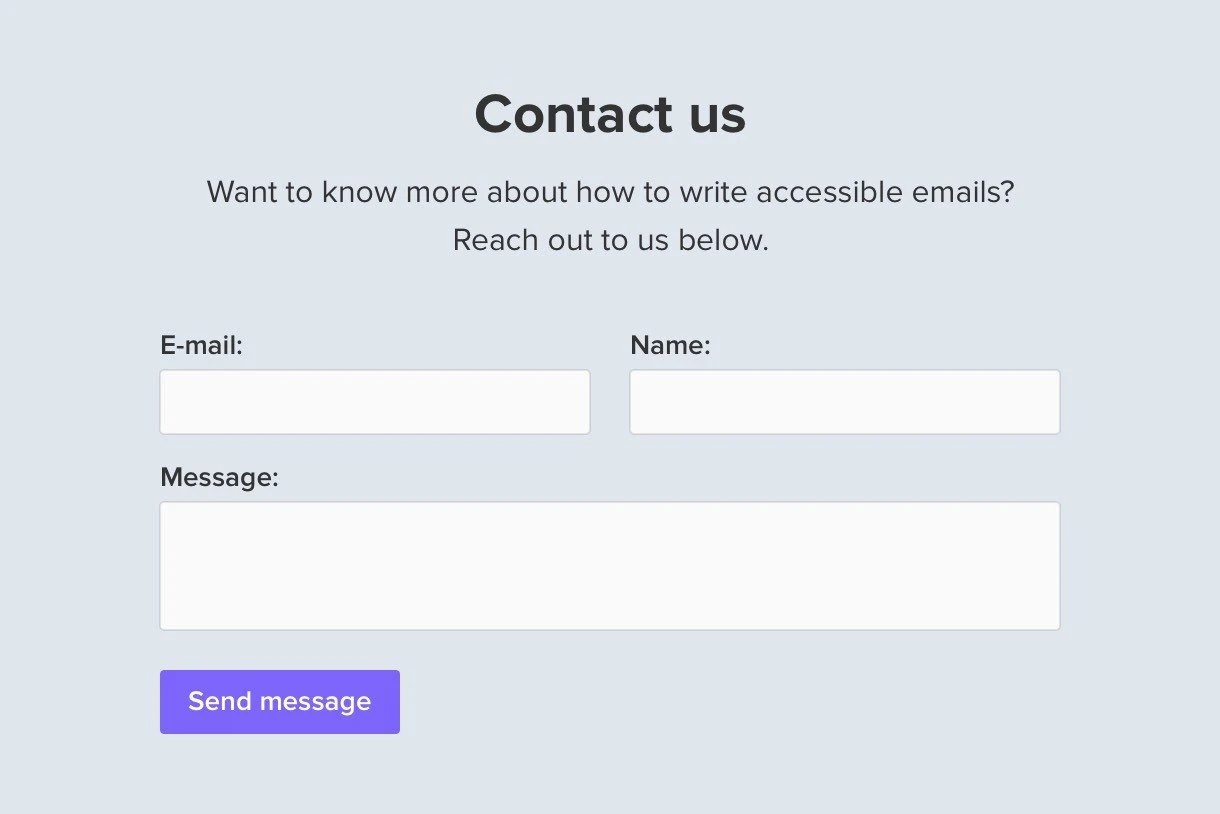Click 'Reach out to us below' text

point(610,239)
